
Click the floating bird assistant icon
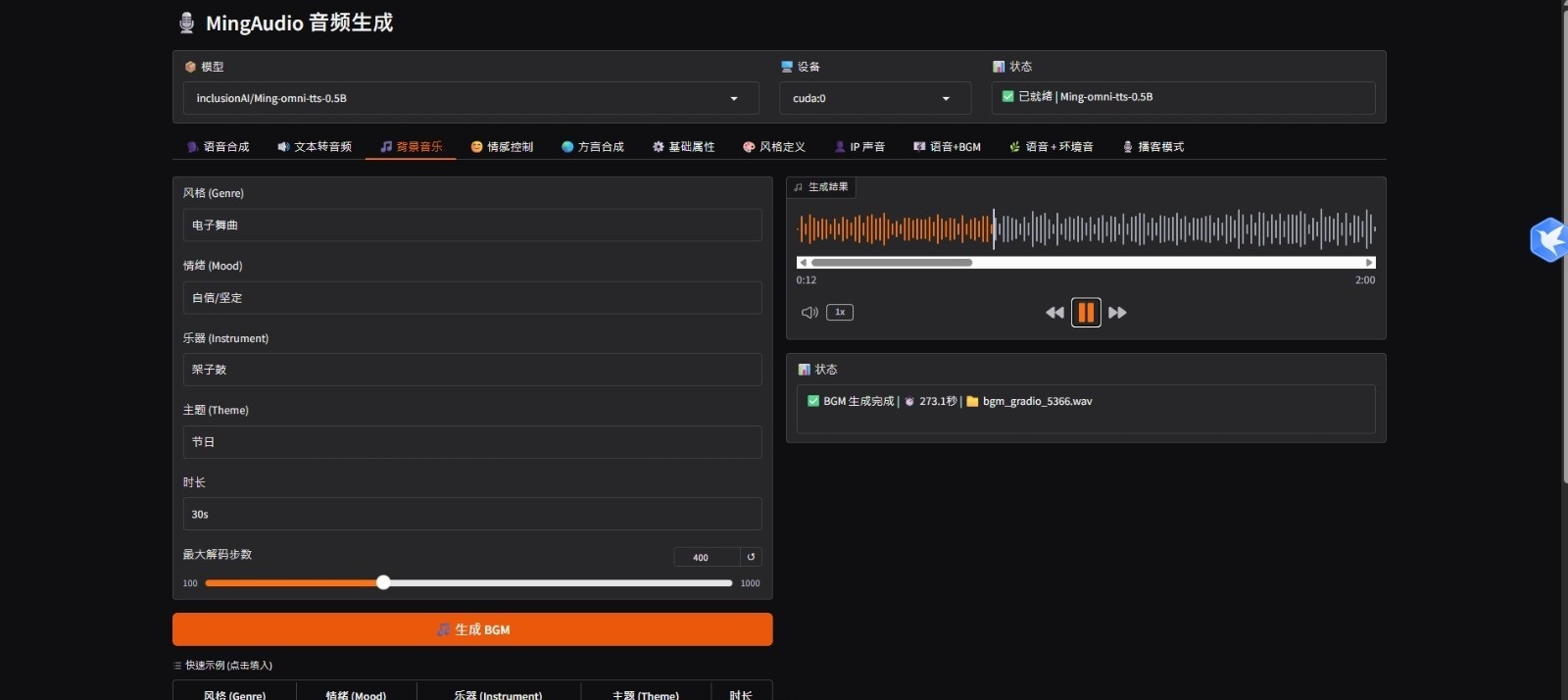(1548, 239)
